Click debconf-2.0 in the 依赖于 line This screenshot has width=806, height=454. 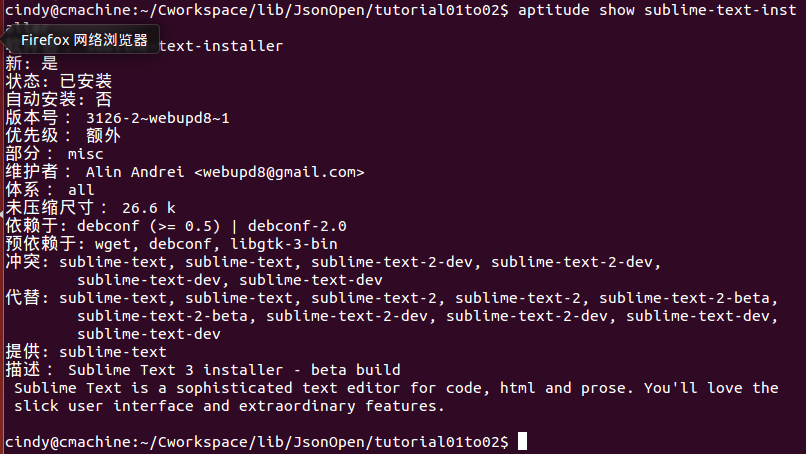click(x=297, y=226)
